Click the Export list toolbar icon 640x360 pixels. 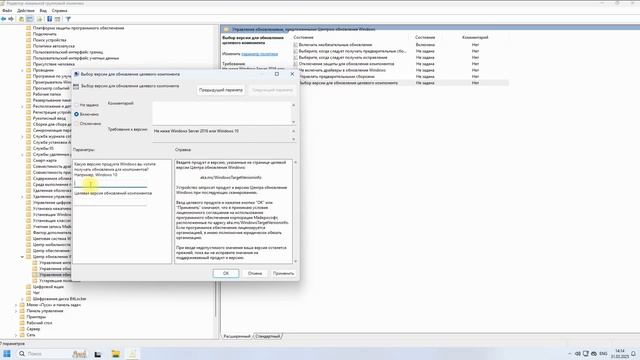(40, 19)
